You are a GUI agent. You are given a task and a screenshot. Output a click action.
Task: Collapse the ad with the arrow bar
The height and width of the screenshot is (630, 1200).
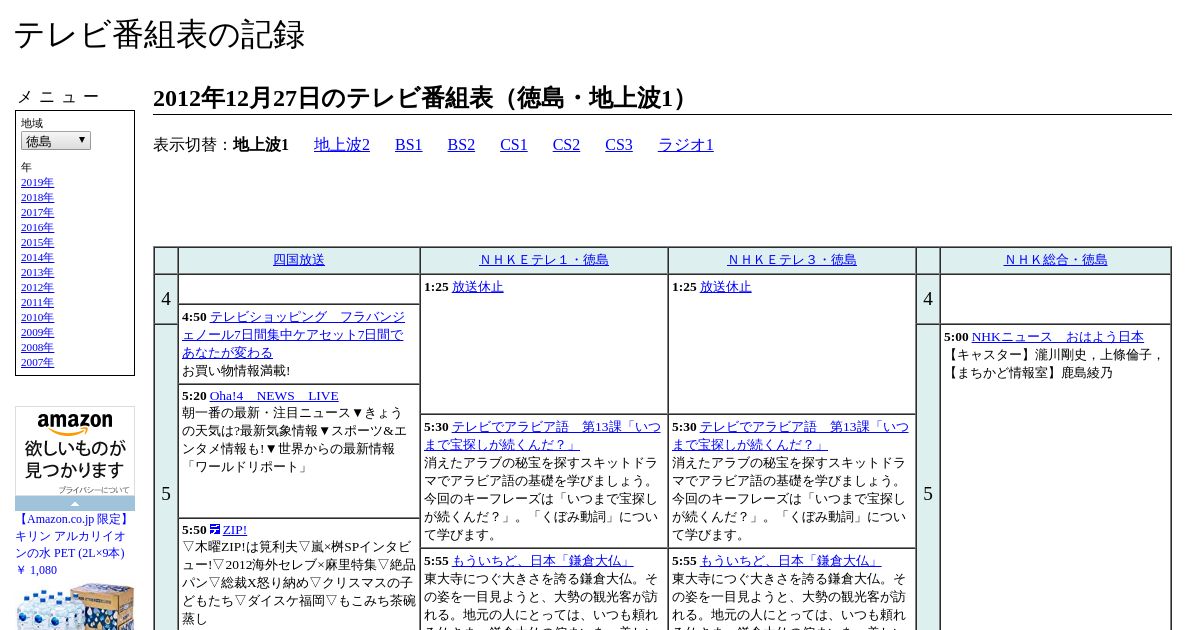pyautogui.click(x=75, y=503)
